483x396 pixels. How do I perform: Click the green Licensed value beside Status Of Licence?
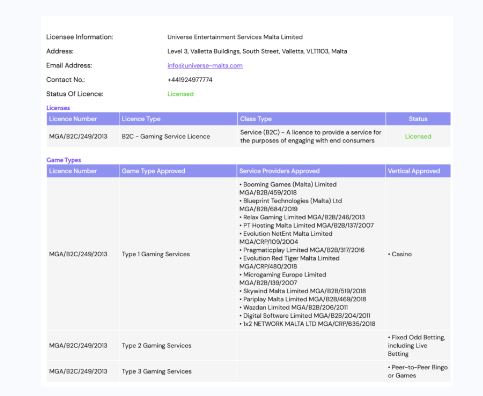[180, 94]
